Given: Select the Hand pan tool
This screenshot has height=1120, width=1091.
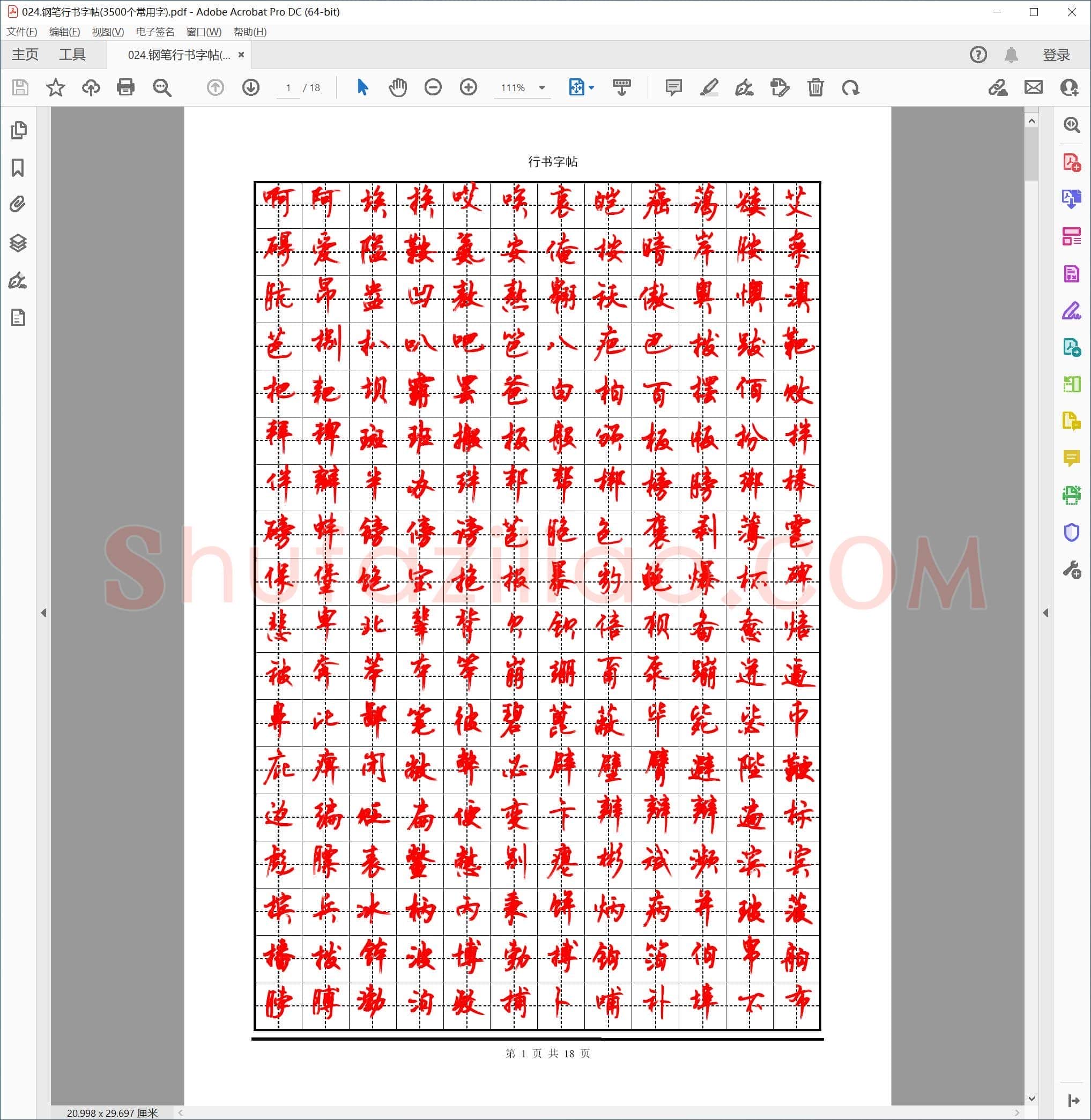Looking at the screenshot, I should [398, 88].
